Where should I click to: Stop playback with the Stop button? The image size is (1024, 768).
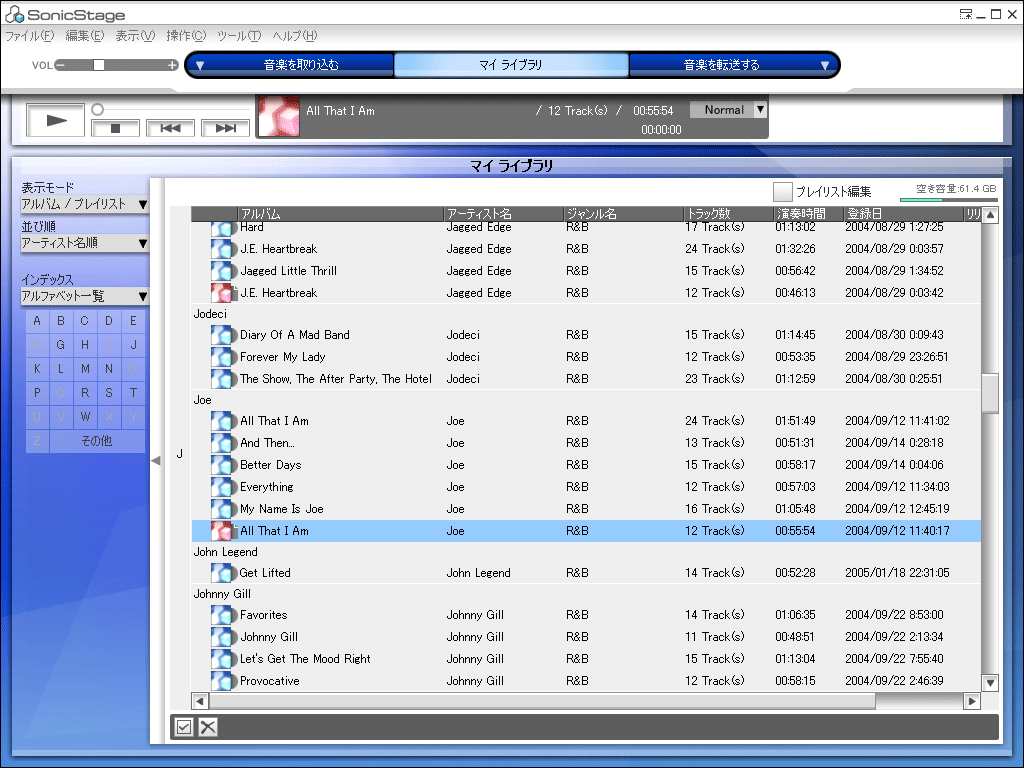coord(116,128)
